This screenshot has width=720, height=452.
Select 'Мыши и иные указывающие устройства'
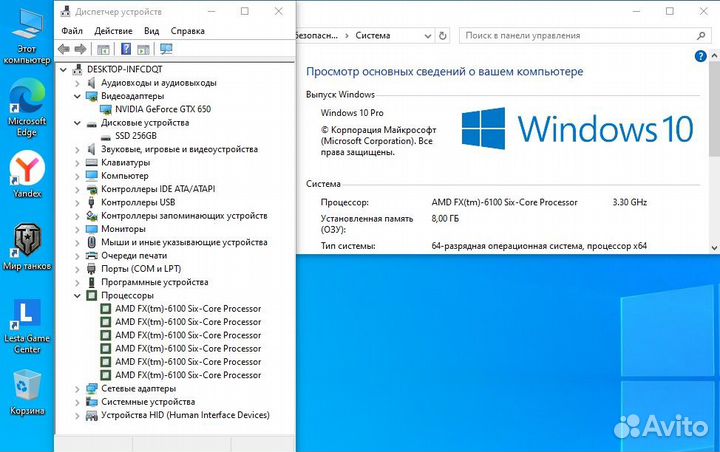(184, 242)
